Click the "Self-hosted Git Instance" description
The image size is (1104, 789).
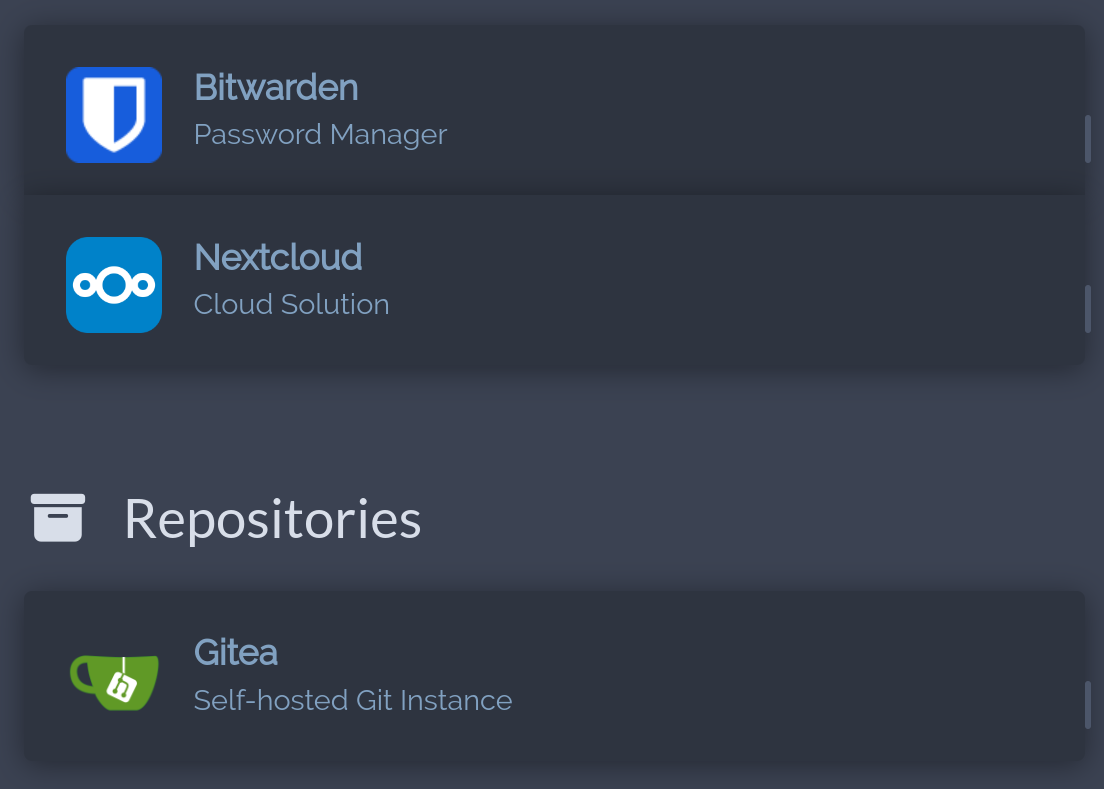point(353,701)
